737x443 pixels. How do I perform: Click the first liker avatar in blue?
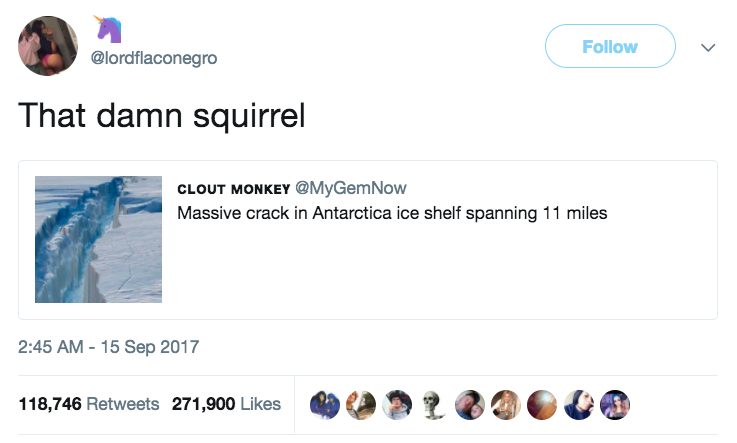point(325,404)
